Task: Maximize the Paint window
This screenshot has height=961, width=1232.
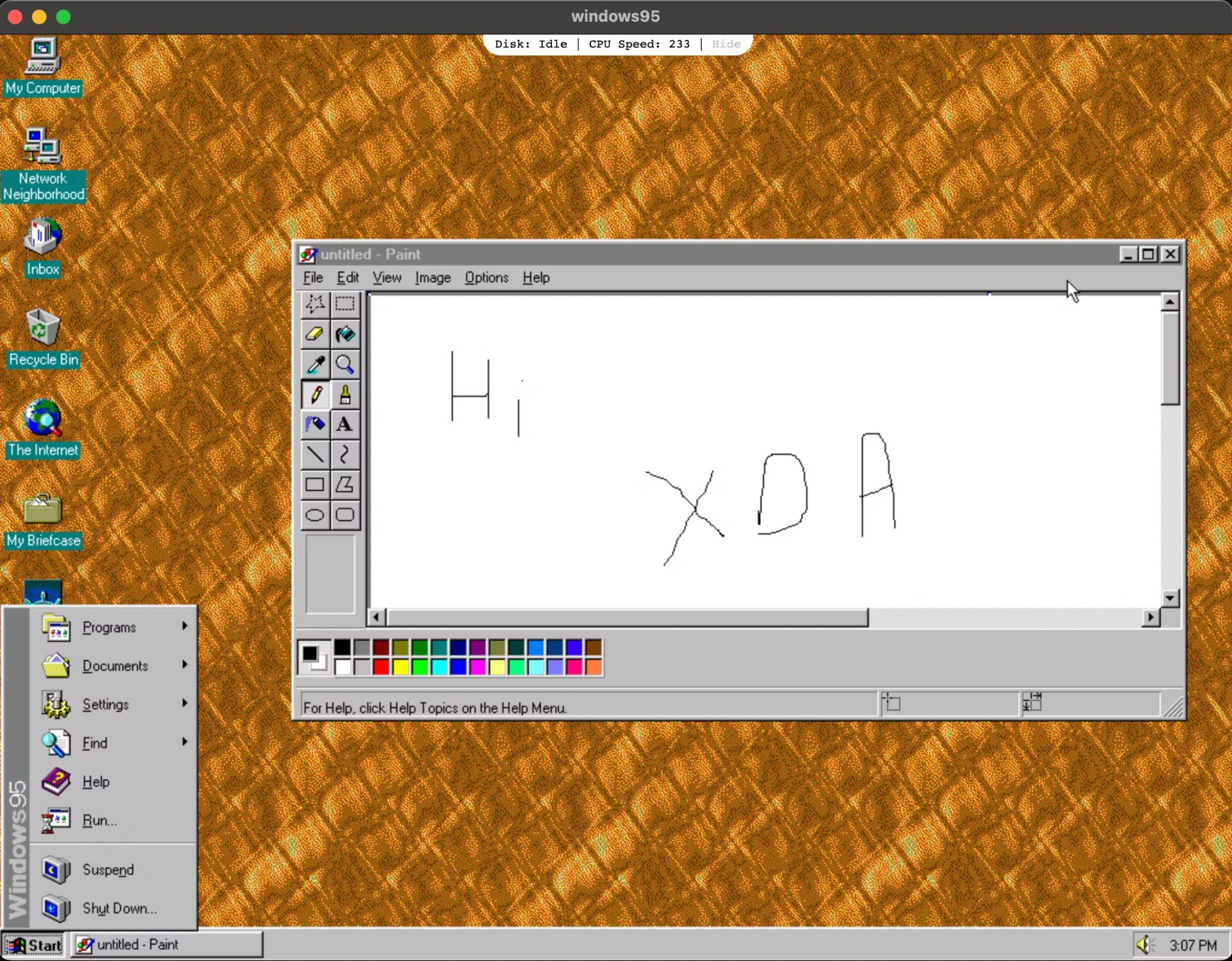Action: pyautogui.click(x=1149, y=254)
